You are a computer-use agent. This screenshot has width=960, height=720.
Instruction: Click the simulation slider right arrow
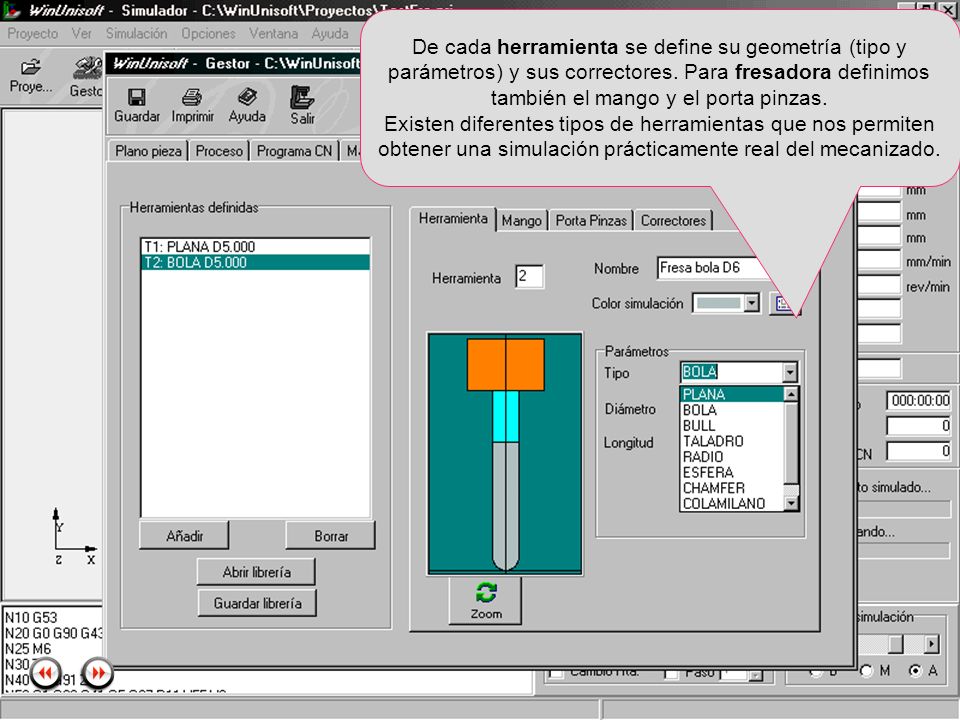coord(931,644)
